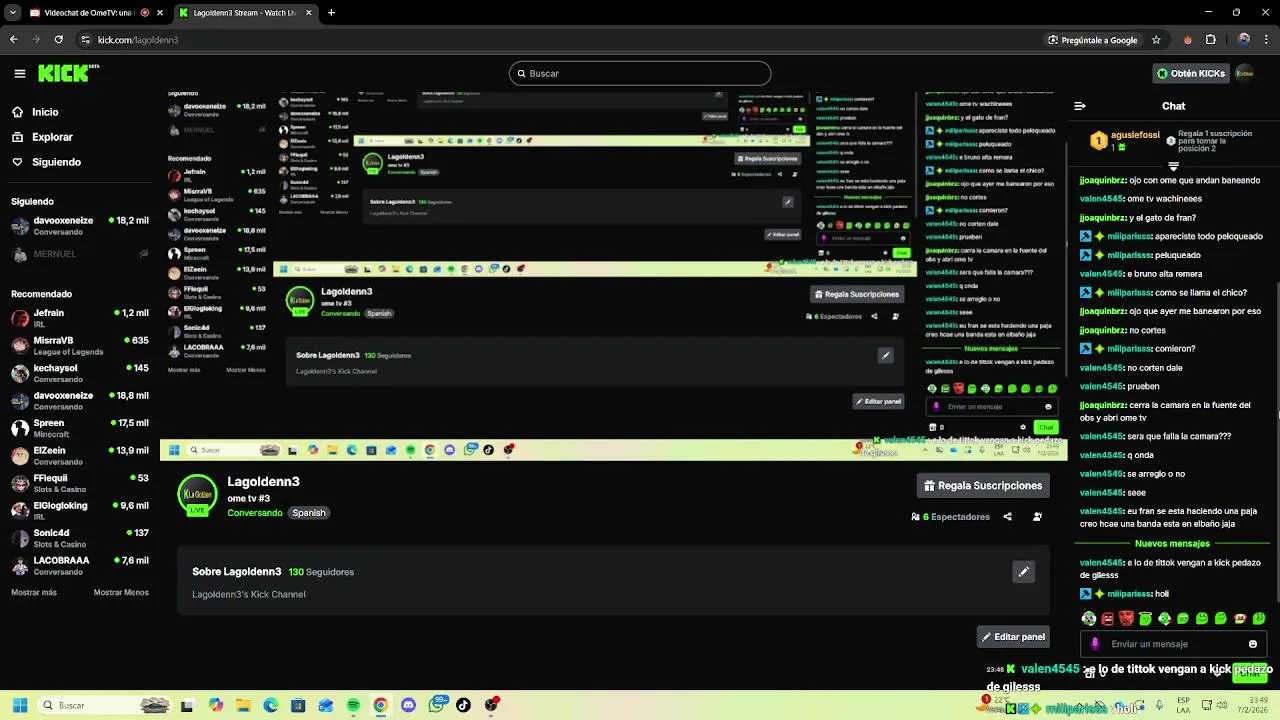Collapse chat with the arrow icon
The height and width of the screenshot is (720, 1280).
[1080, 106]
